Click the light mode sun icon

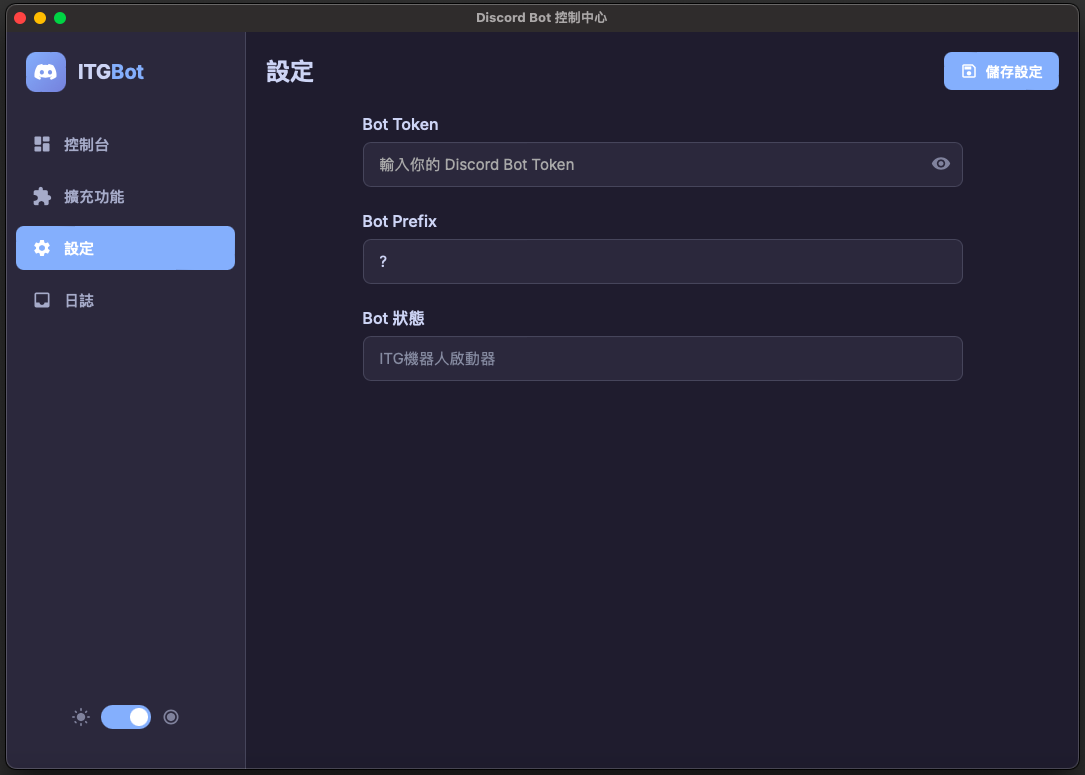pos(80,717)
